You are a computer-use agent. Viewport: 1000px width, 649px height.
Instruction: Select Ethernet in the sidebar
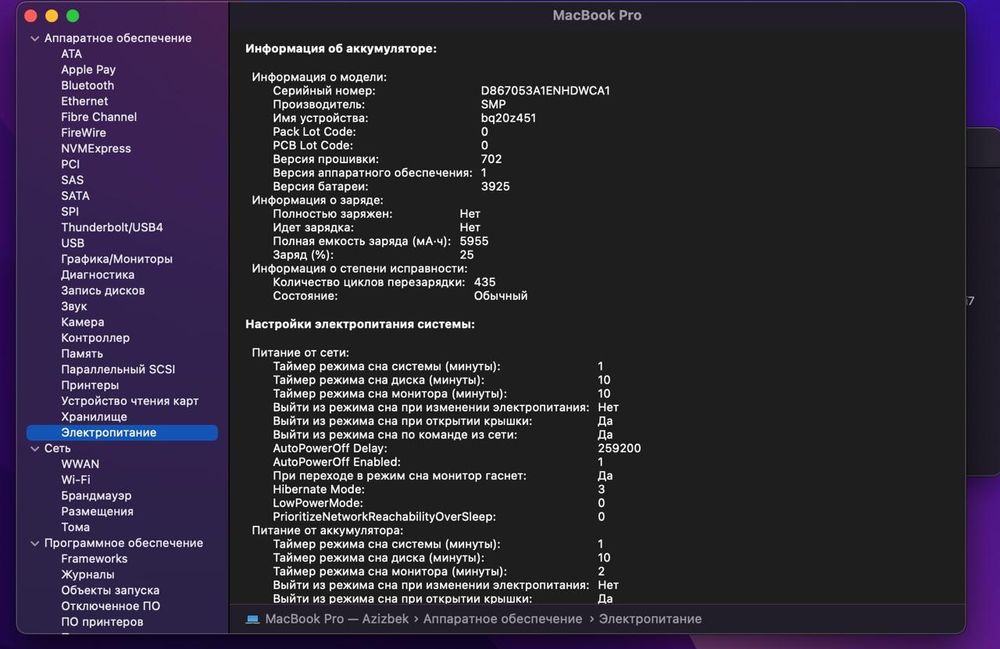(x=84, y=101)
